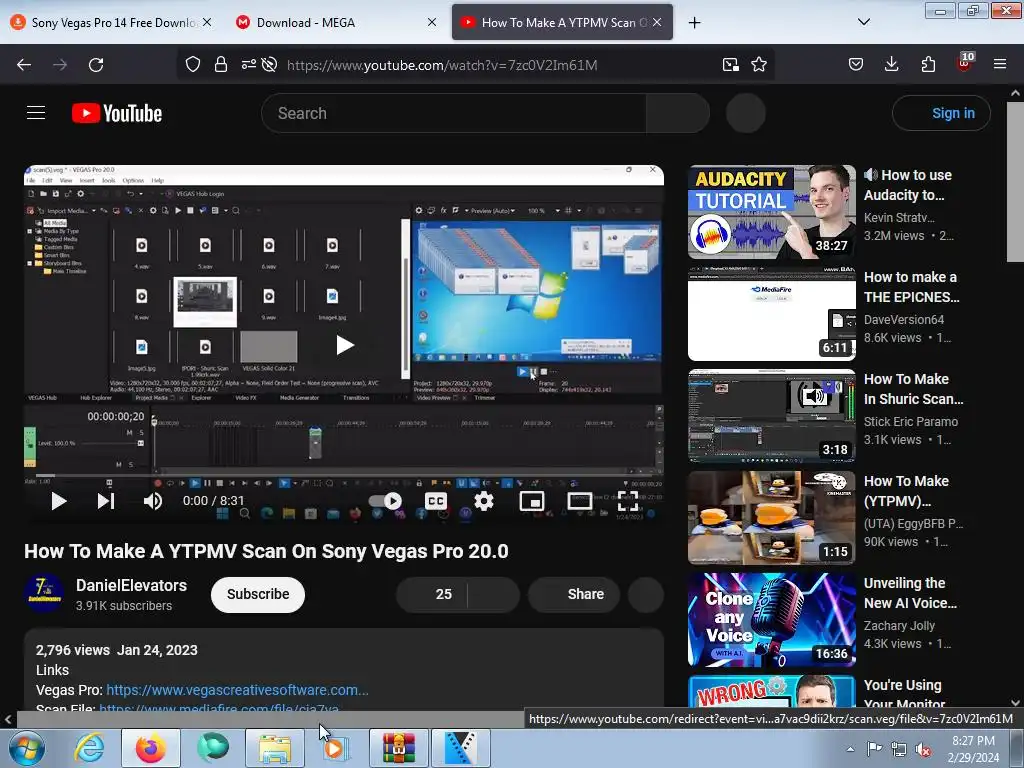Enable the miniplayer mode
1024x768 pixels.
click(x=532, y=501)
